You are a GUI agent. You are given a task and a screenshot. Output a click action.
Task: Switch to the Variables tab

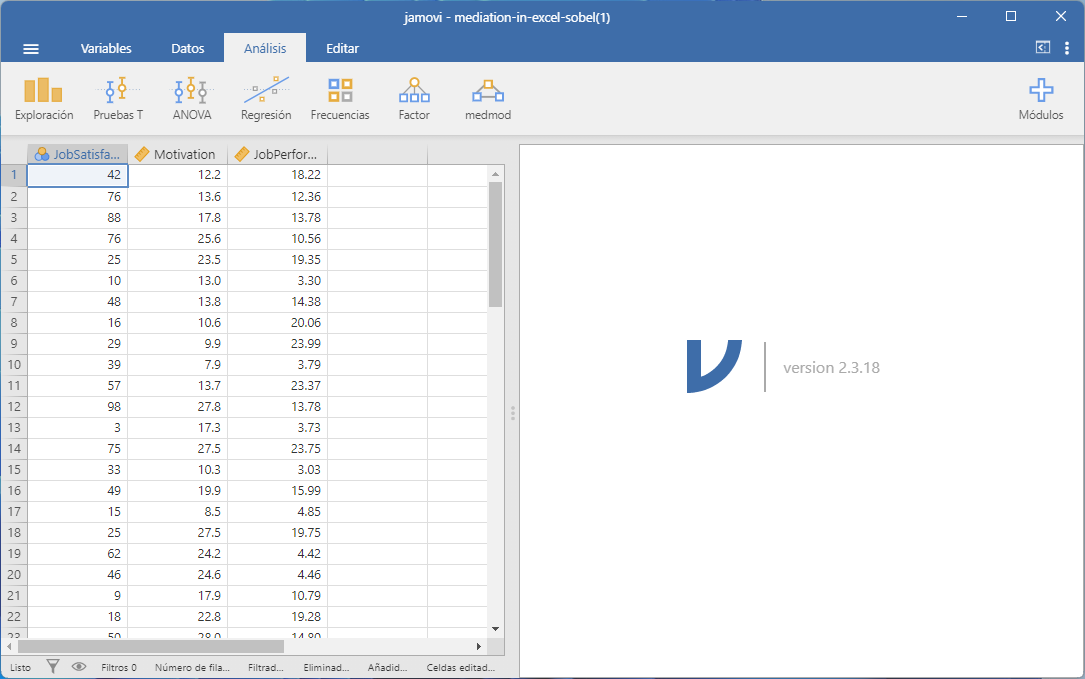(x=106, y=48)
